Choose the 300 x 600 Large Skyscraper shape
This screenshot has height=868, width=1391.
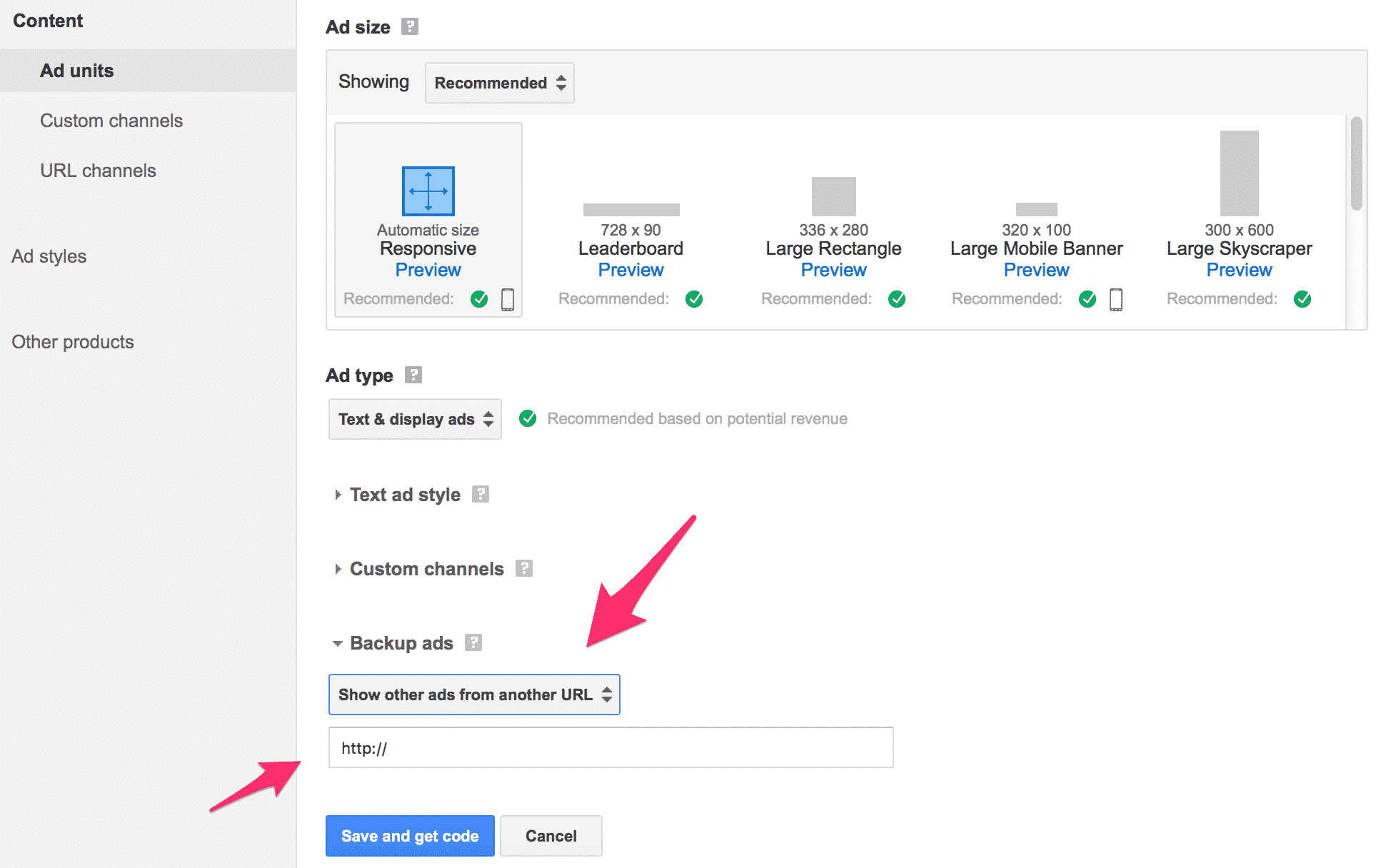point(1239,173)
